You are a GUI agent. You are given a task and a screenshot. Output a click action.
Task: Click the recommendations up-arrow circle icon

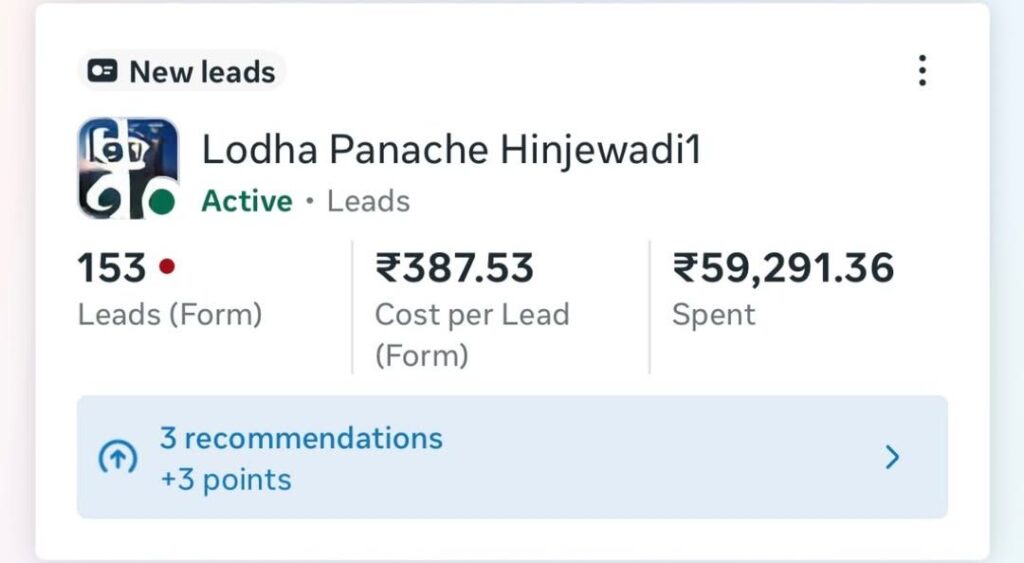(x=117, y=458)
